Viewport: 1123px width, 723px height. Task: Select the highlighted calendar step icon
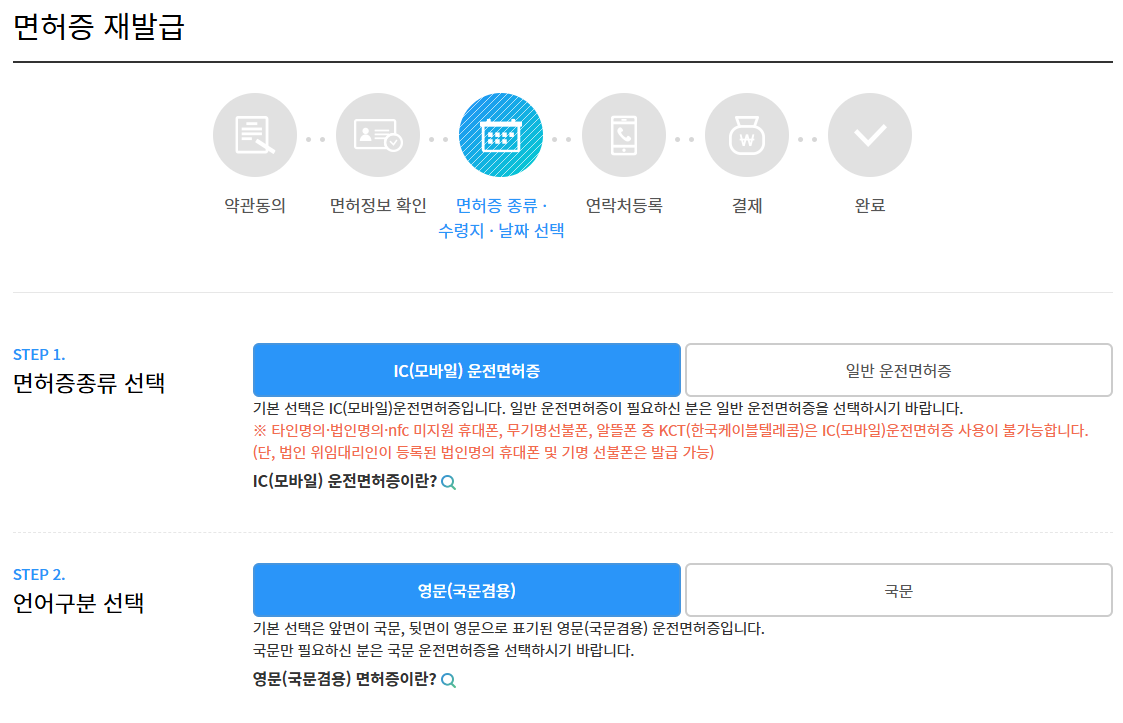501,134
